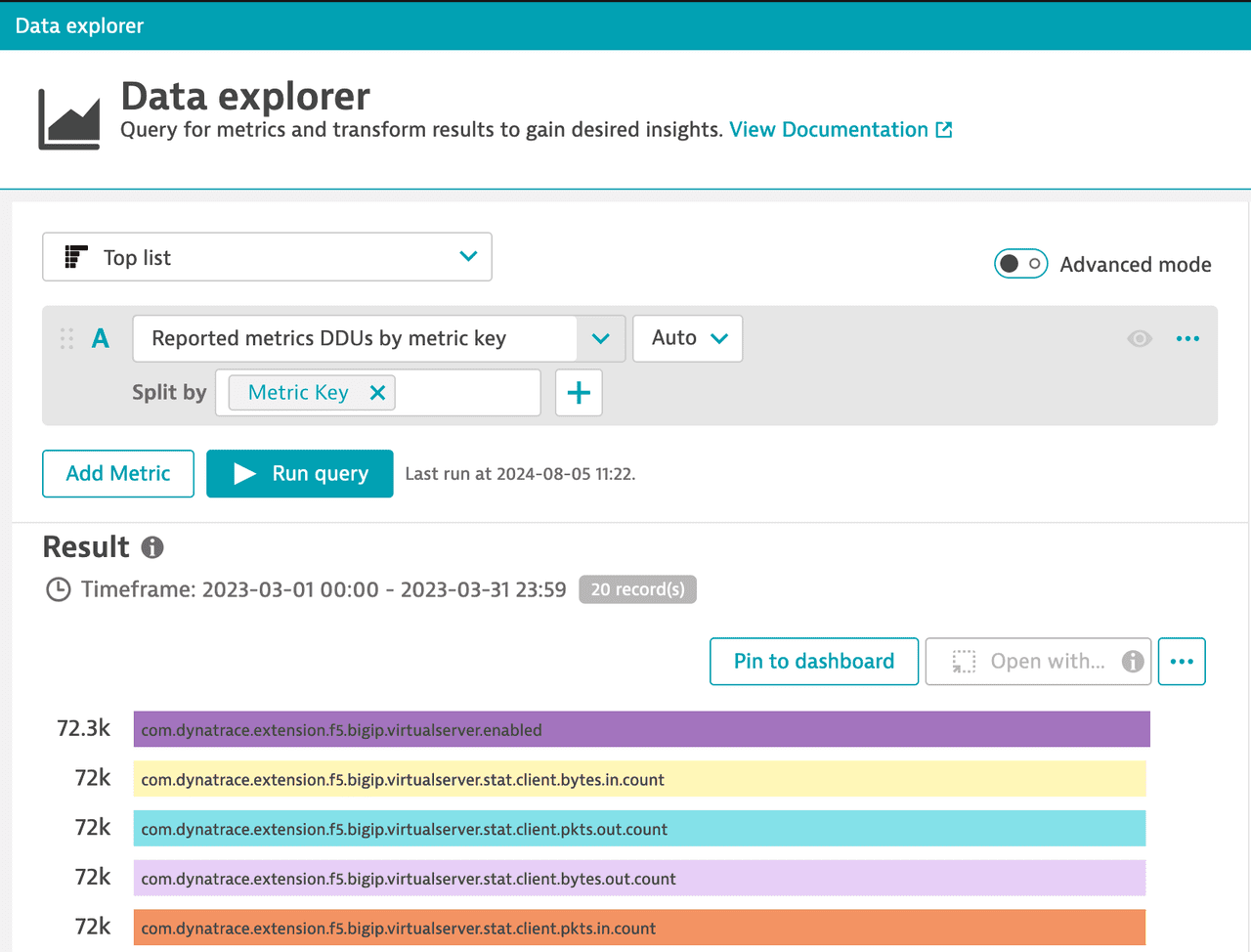Click the Add Metric button

118,474
